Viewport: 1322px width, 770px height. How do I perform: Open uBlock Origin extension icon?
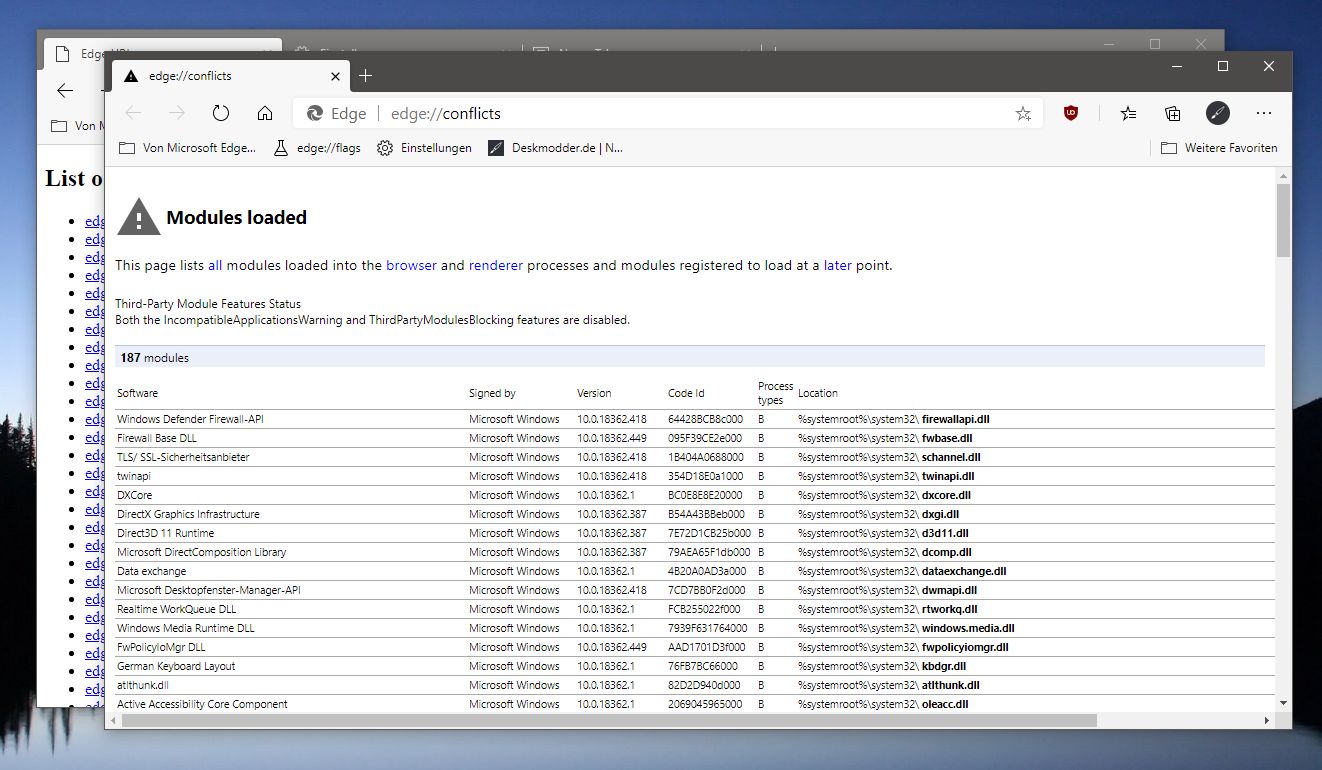point(1071,113)
